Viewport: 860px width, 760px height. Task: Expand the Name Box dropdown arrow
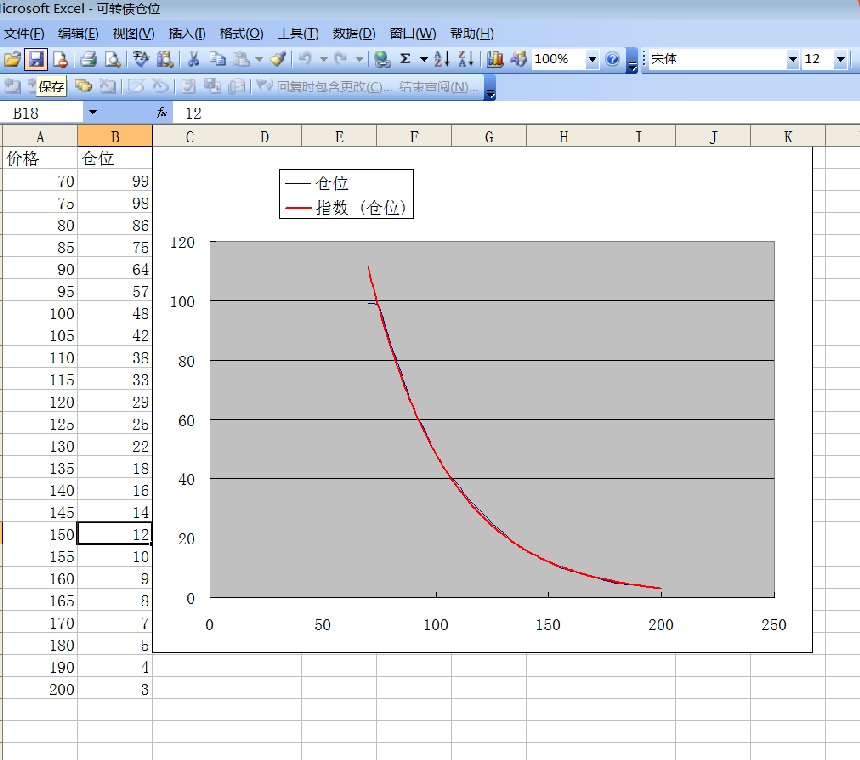point(93,113)
